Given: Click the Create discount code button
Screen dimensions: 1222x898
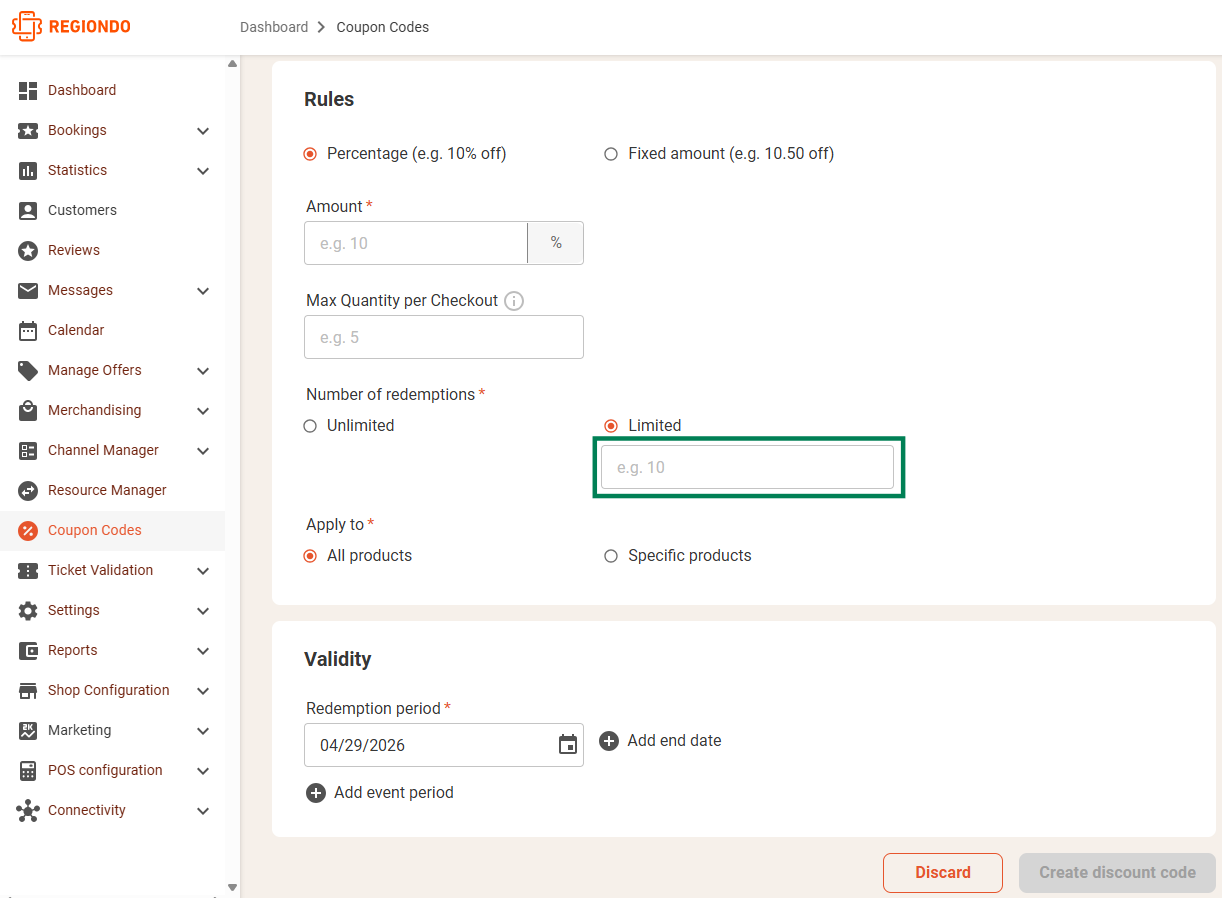Looking at the screenshot, I should [x=1117, y=873].
